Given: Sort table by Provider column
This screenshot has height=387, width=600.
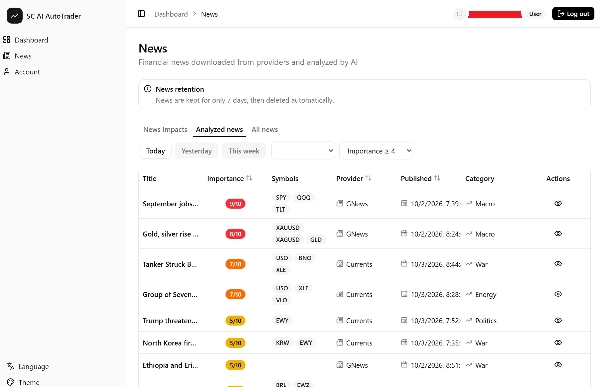Looking at the screenshot, I should tap(354, 178).
